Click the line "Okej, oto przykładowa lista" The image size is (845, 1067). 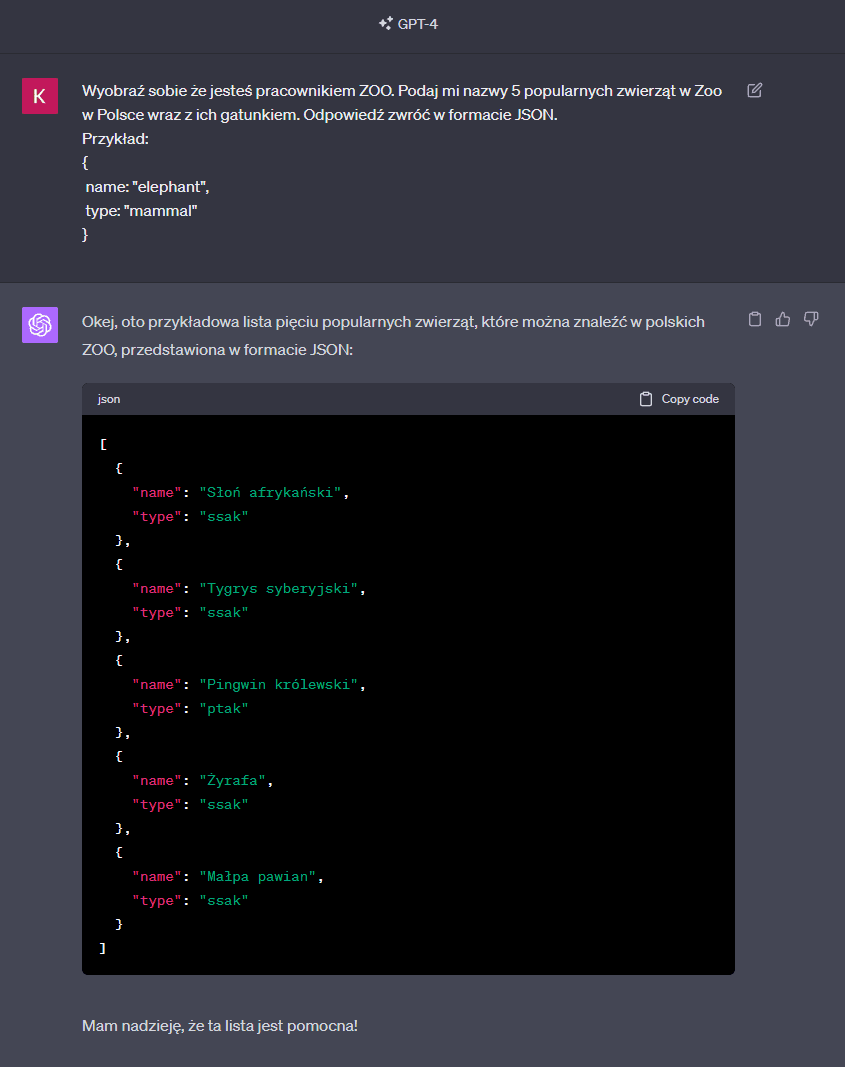click(x=393, y=322)
